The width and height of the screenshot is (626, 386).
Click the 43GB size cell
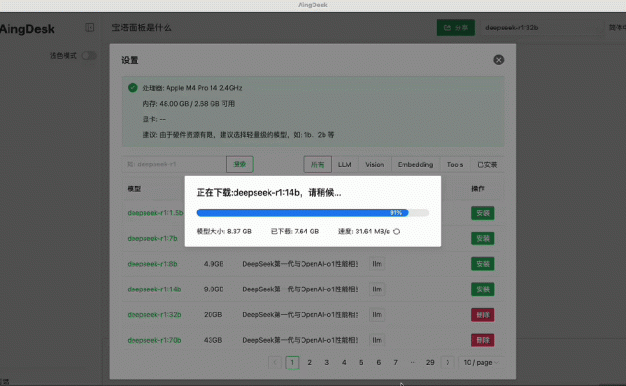tap(213, 340)
